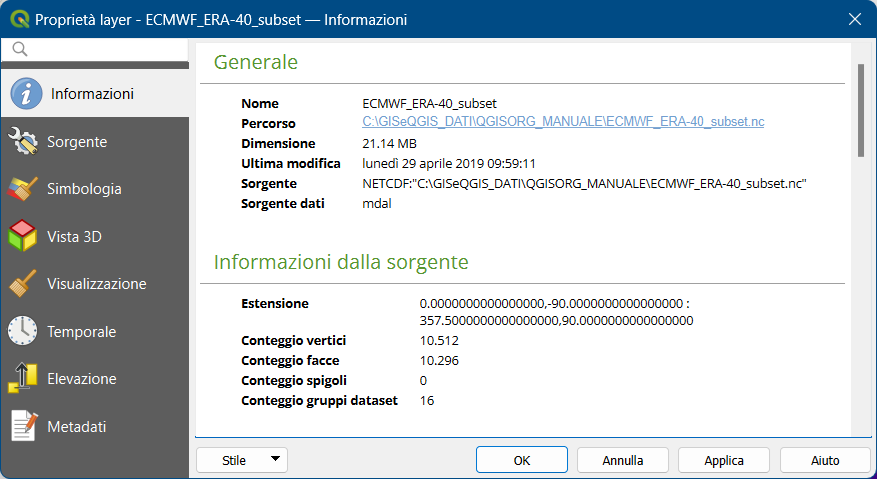Screen dimensions: 877x479
Task: Close the layer properties dialog
Action: (855, 19)
